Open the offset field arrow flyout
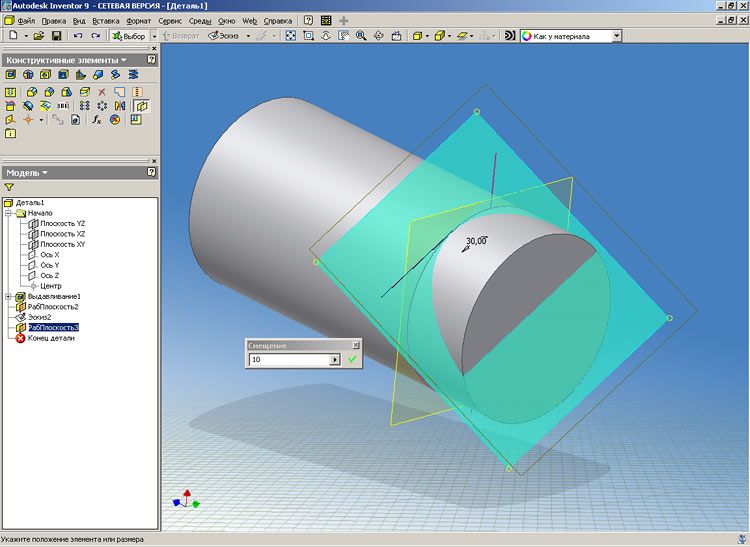This screenshot has width=750, height=547. point(335,360)
